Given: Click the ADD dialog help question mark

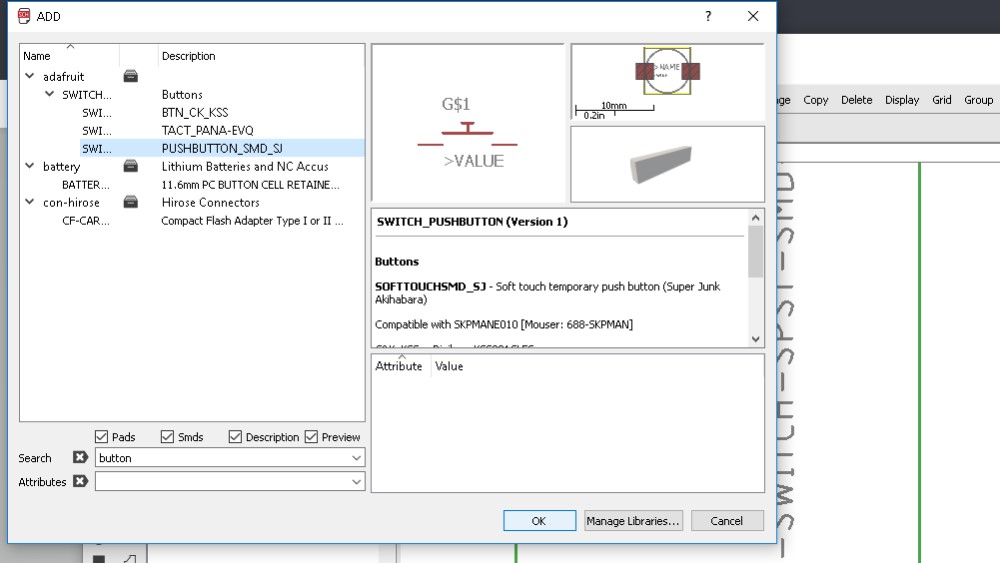Looking at the screenshot, I should [x=708, y=16].
